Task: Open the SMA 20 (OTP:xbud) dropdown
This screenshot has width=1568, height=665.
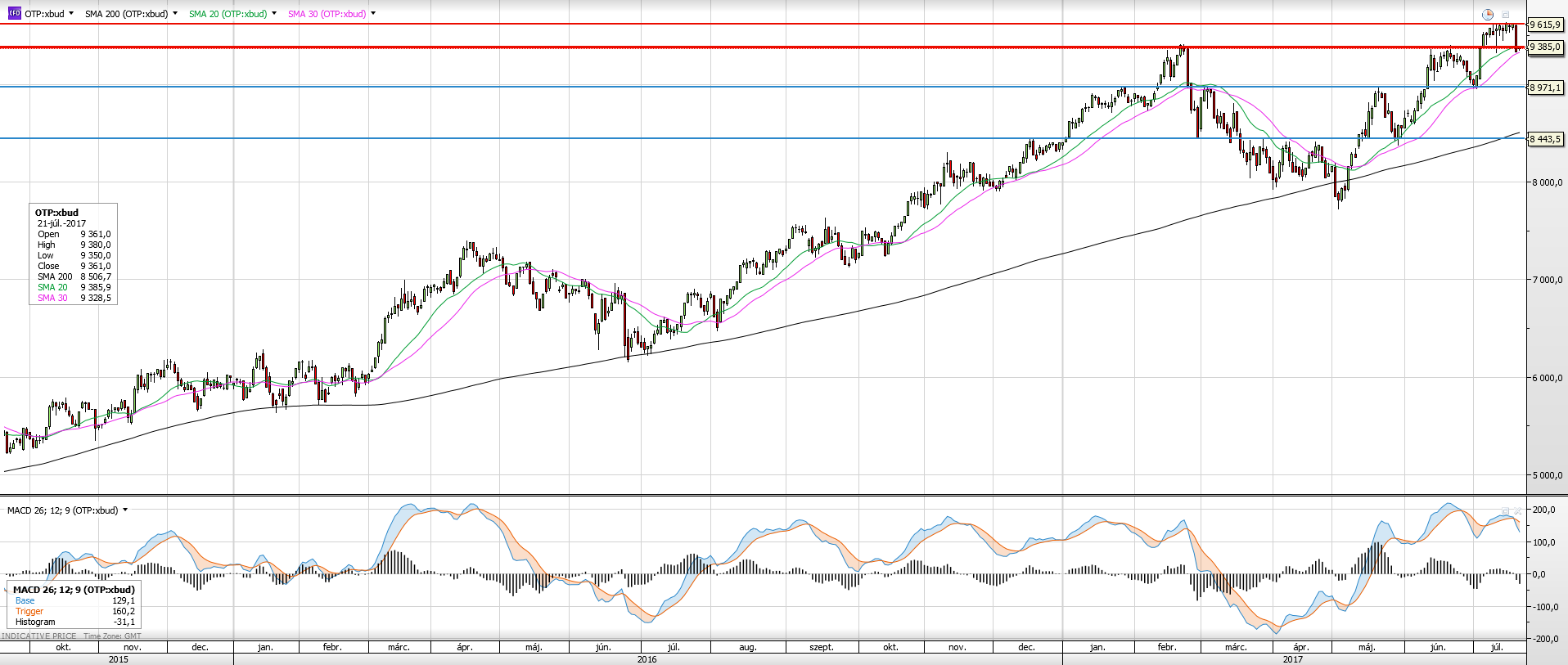Action: pos(274,13)
